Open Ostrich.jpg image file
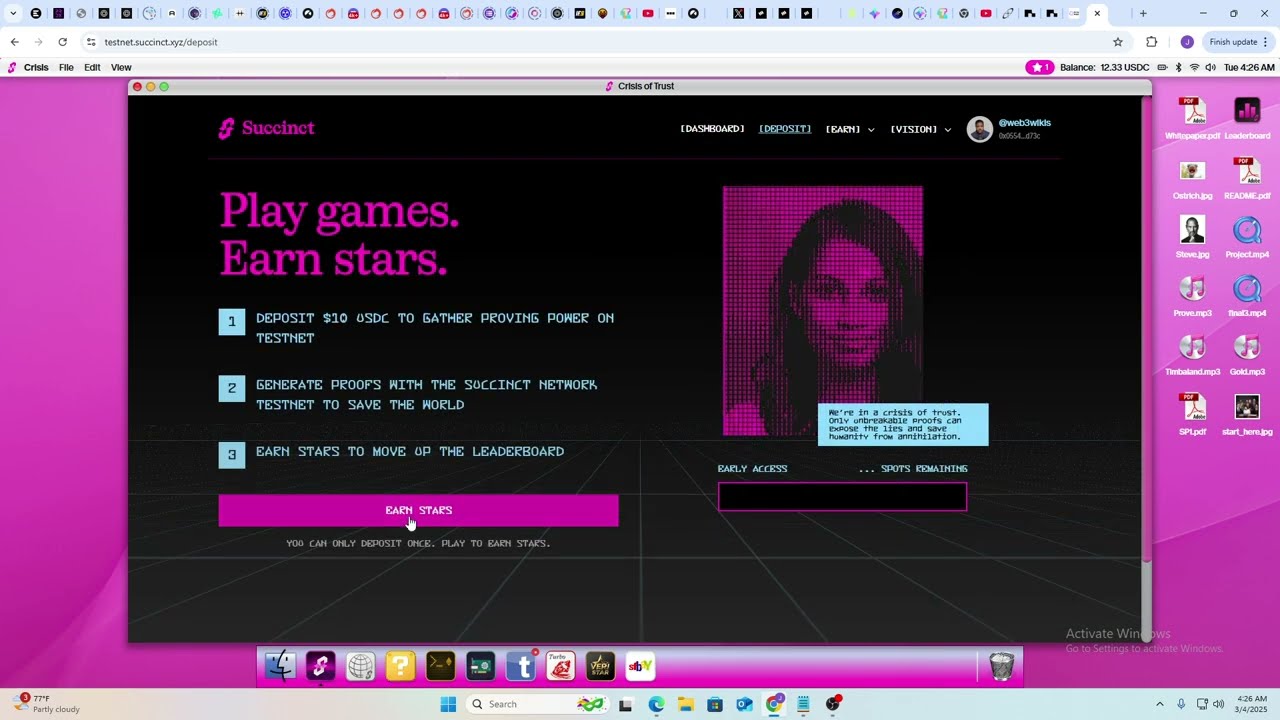 1192,178
